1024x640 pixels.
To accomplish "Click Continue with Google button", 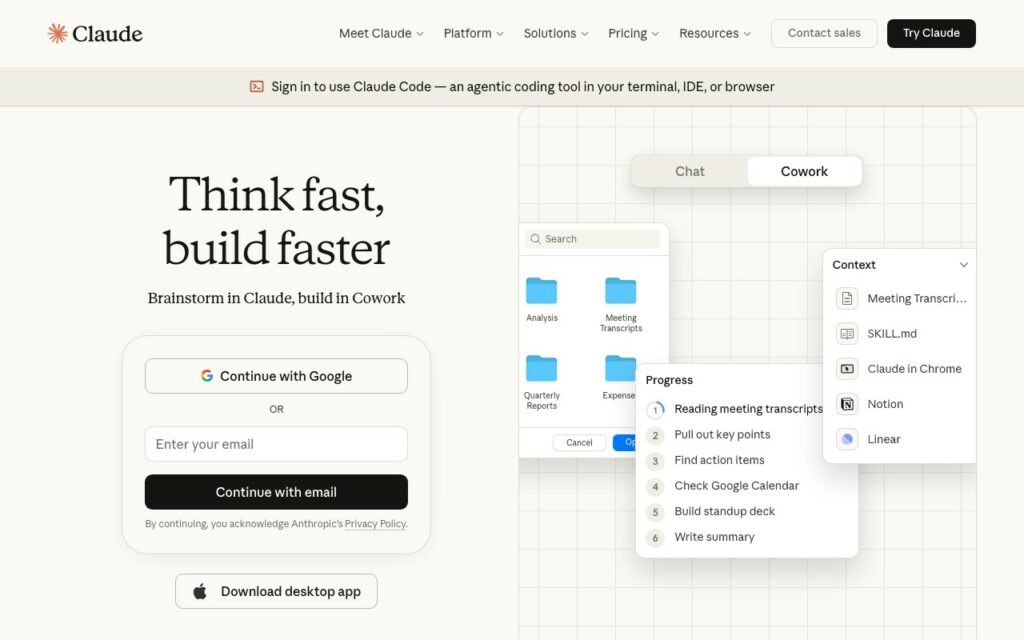I will (276, 376).
